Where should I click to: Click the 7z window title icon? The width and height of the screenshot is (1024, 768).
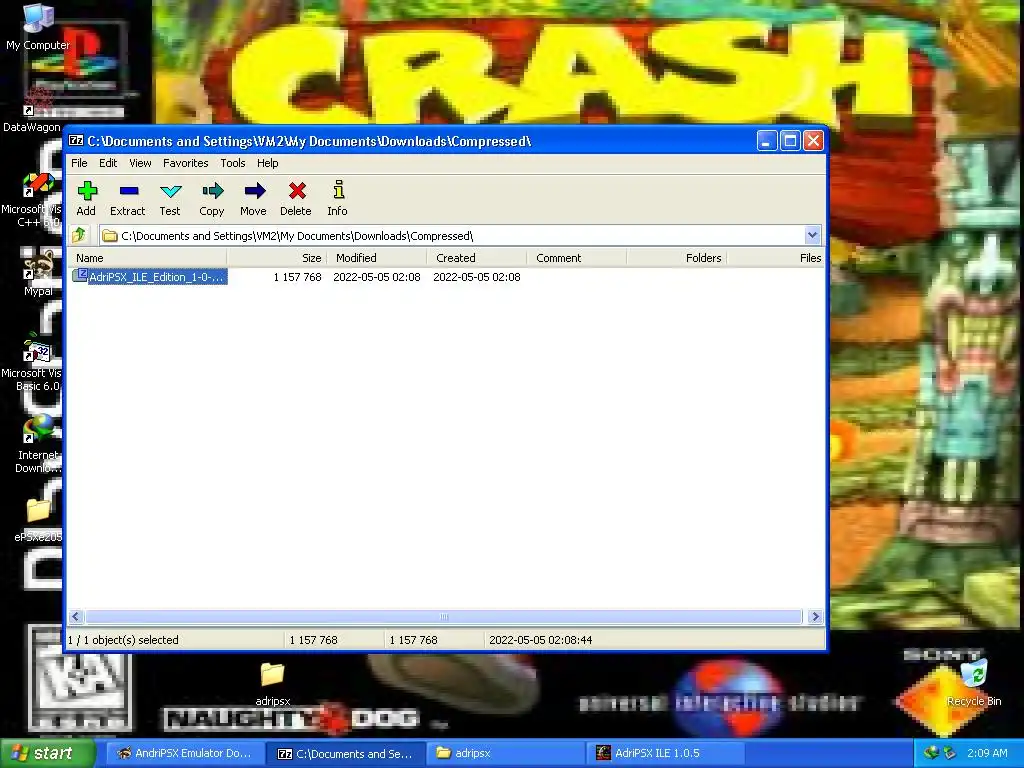[76, 141]
